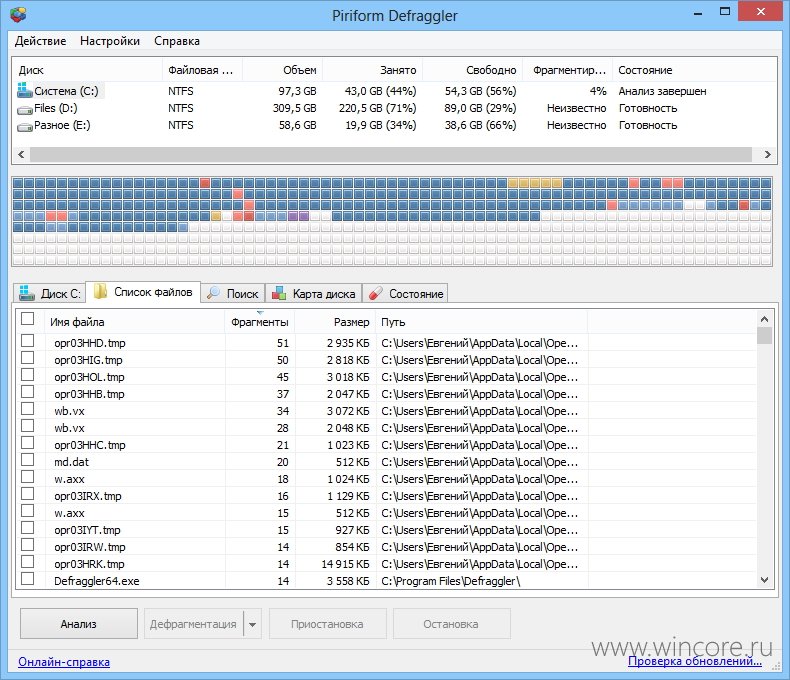This screenshot has height=680, width=790.
Task: Open the Онлайн-справка link
Action: pos(64,662)
